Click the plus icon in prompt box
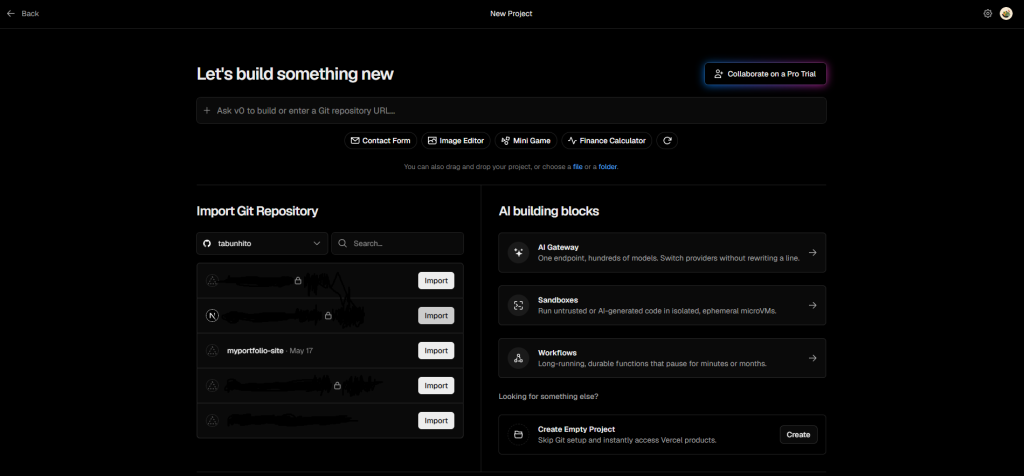 [x=207, y=110]
